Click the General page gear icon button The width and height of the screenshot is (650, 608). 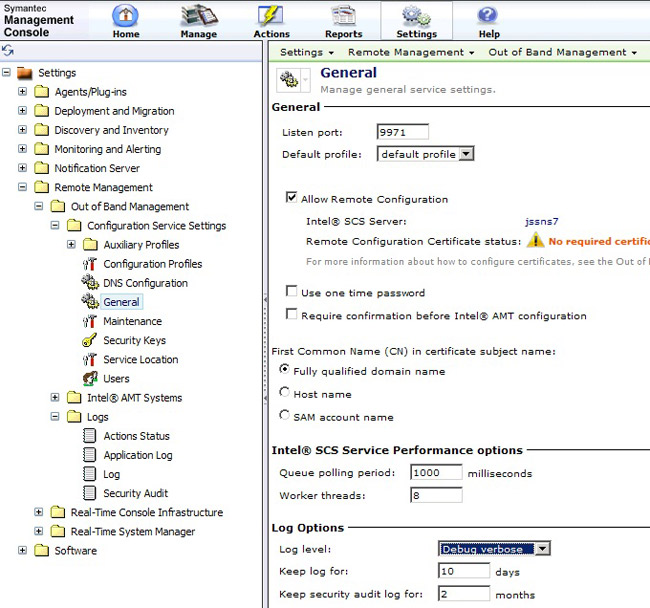pyautogui.click(x=289, y=79)
